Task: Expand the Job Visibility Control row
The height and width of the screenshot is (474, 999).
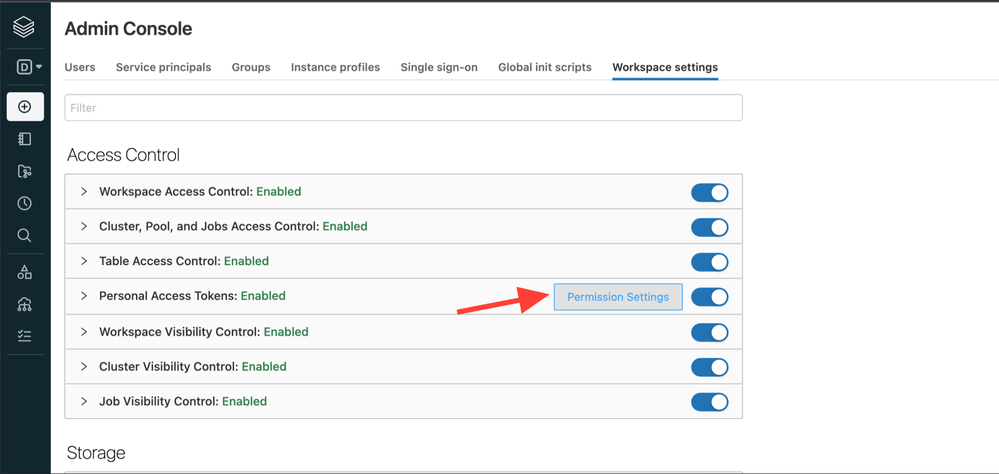Action: pos(84,402)
